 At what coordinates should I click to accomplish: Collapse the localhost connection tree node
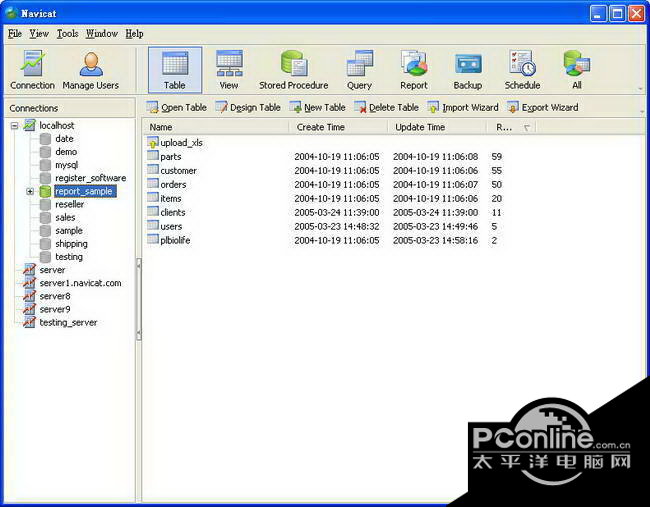click(x=15, y=126)
